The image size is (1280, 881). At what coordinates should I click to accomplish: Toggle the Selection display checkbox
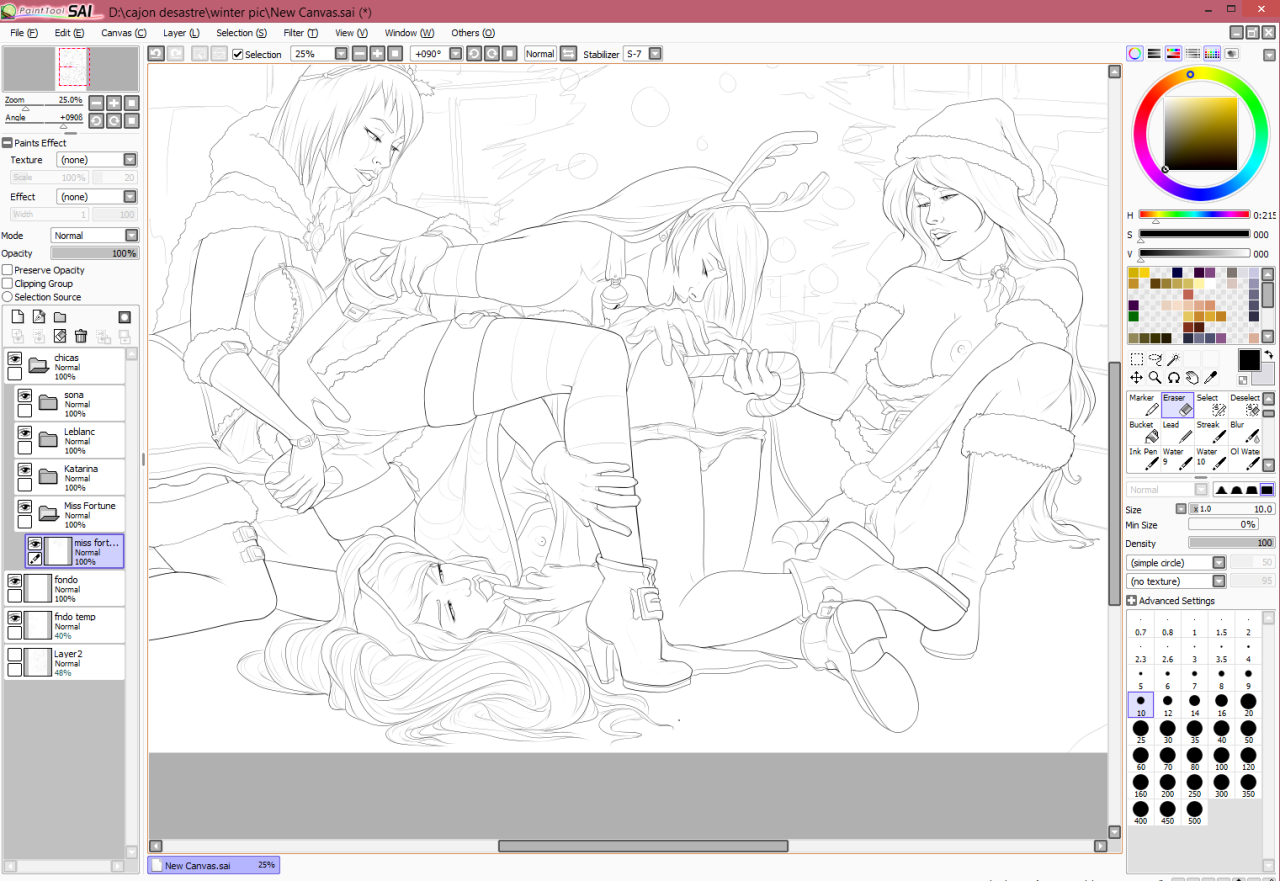tap(238, 54)
